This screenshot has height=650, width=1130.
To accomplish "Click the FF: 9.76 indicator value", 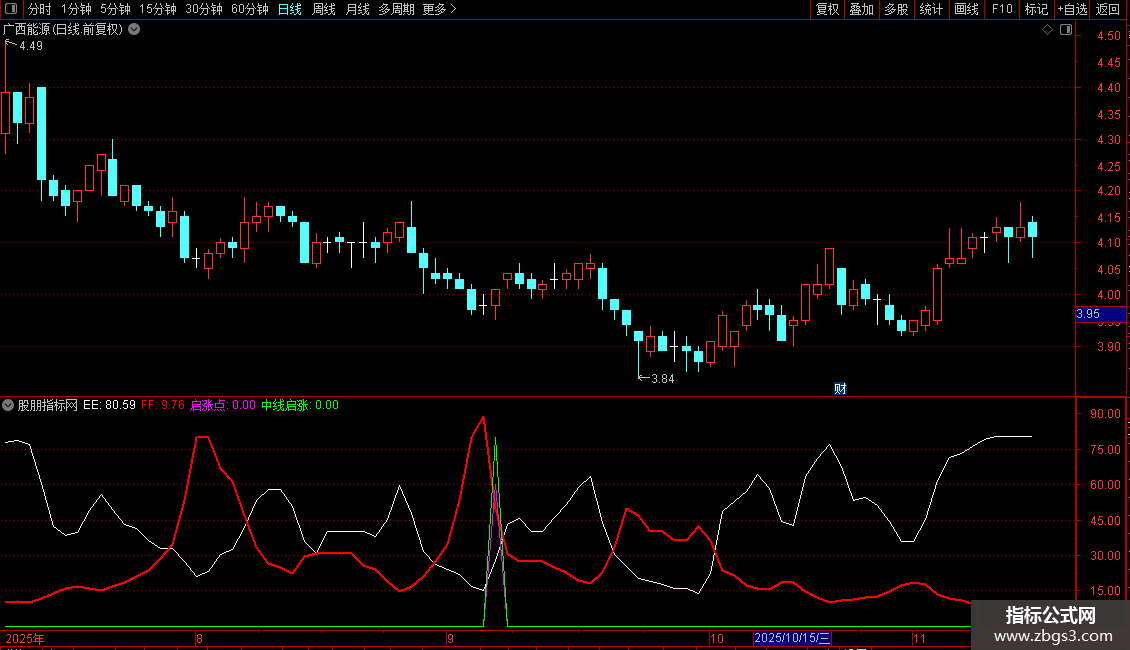I will coord(163,405).
